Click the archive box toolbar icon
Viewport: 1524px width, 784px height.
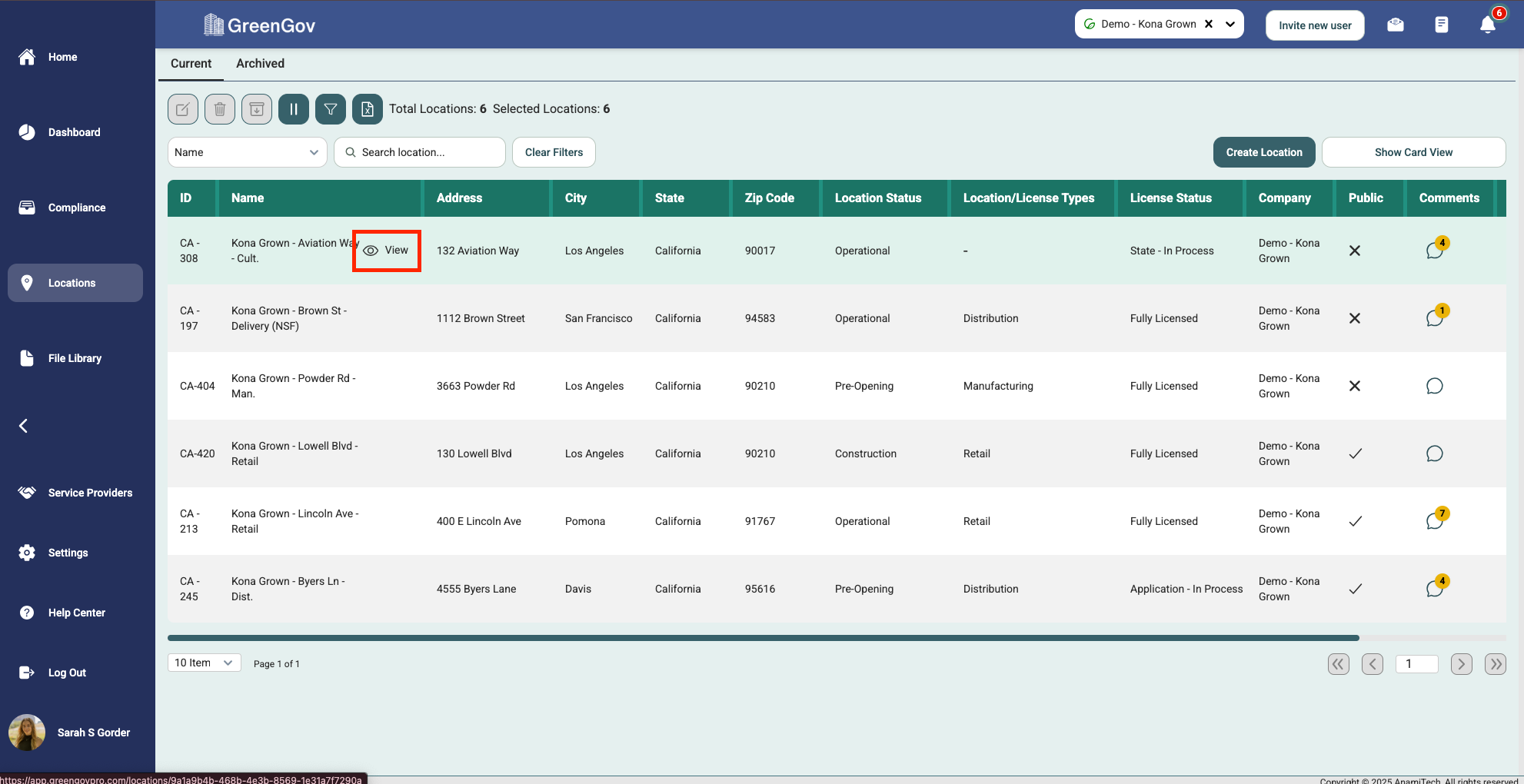coord(257,109)
